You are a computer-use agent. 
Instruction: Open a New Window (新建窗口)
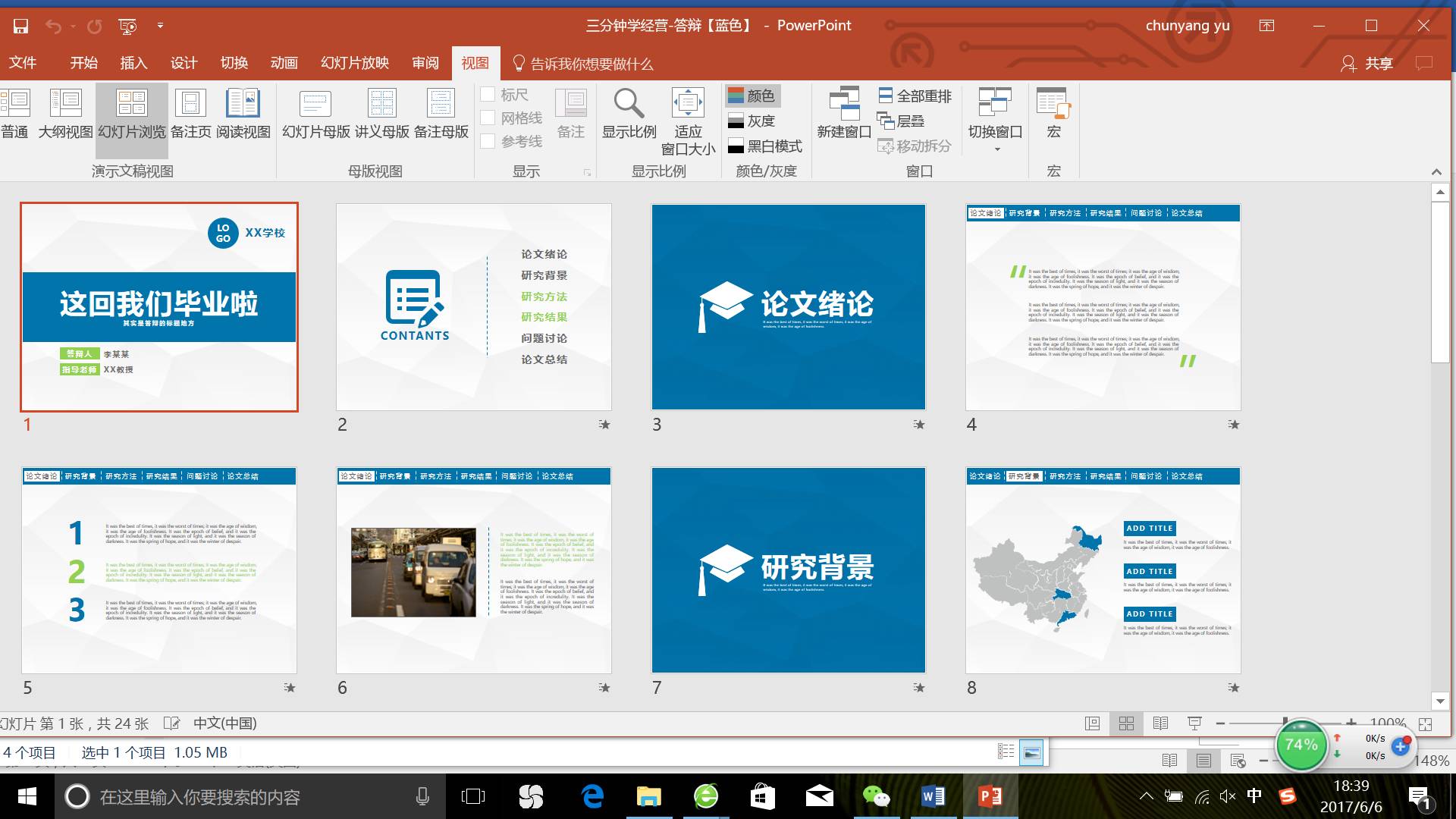tap(843, 112)
